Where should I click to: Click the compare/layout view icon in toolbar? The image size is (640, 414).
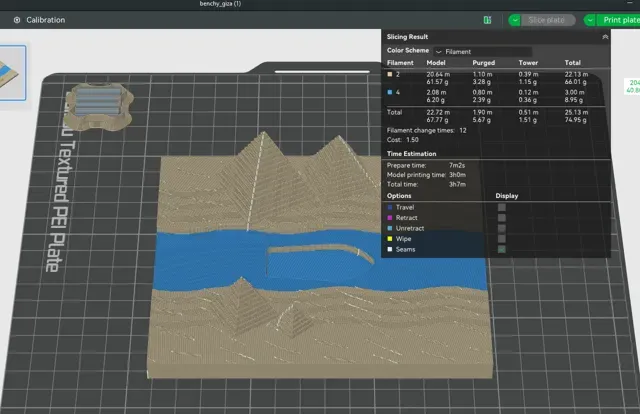[487, 20]
